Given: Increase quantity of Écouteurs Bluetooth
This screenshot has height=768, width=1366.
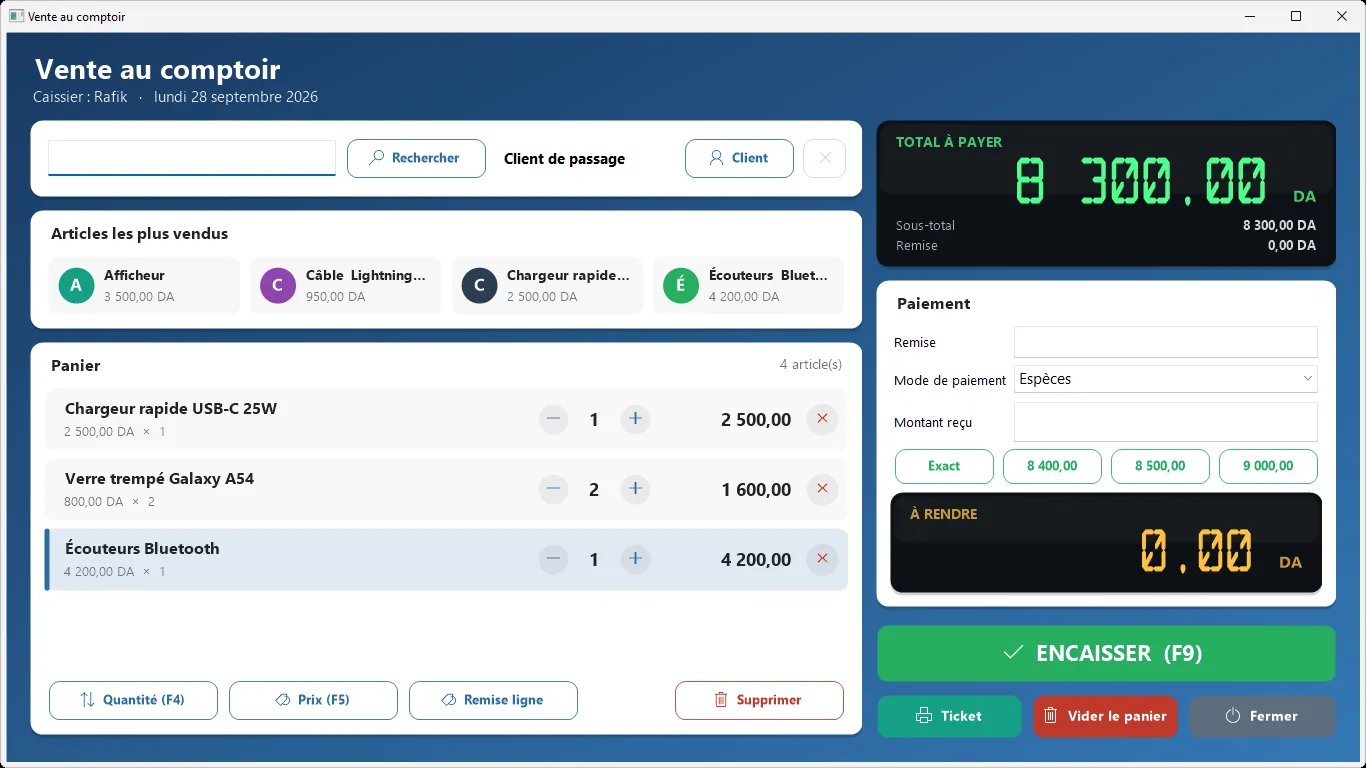Looking at the screenshot, I should pos(635,559).
